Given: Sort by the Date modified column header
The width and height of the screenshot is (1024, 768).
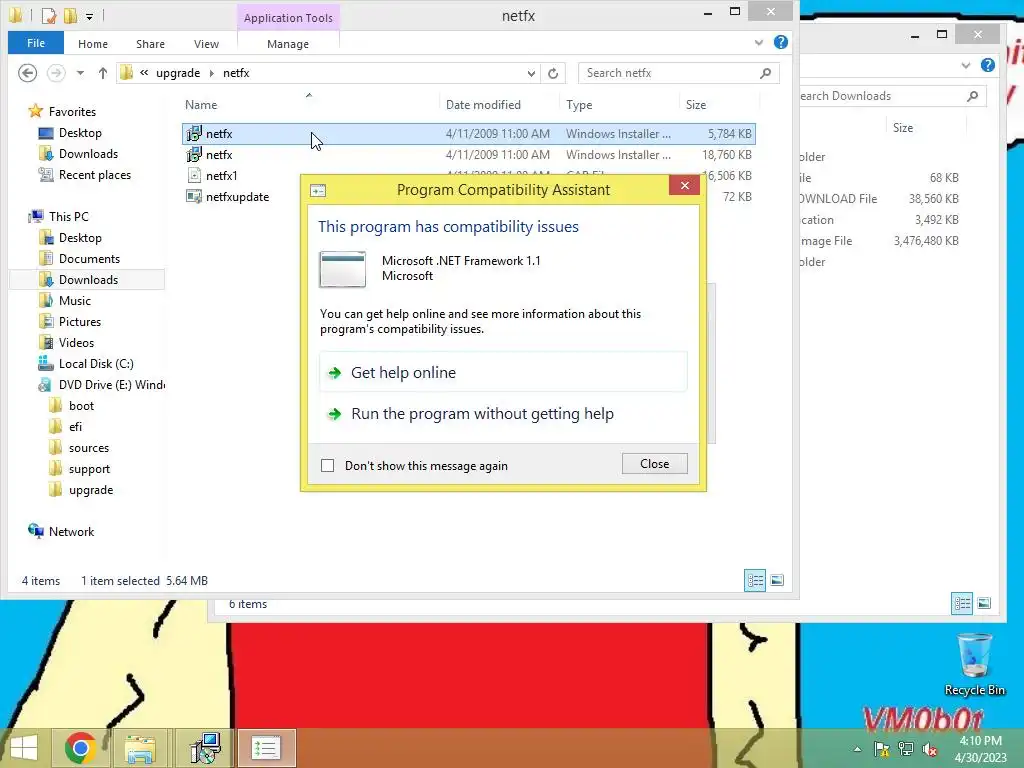Looking at the screenshot, I should tap(483, 104).
